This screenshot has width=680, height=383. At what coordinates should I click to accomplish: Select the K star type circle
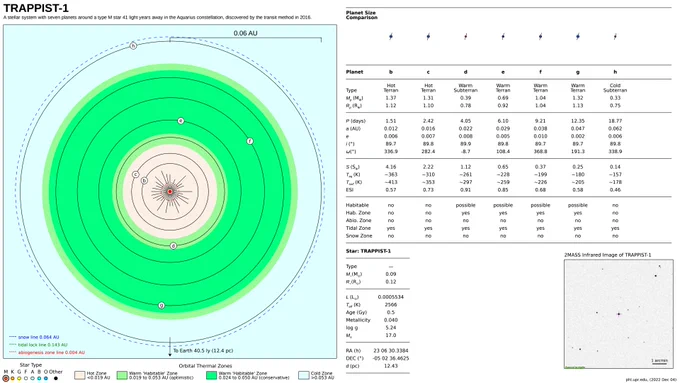tap(12, 378)
